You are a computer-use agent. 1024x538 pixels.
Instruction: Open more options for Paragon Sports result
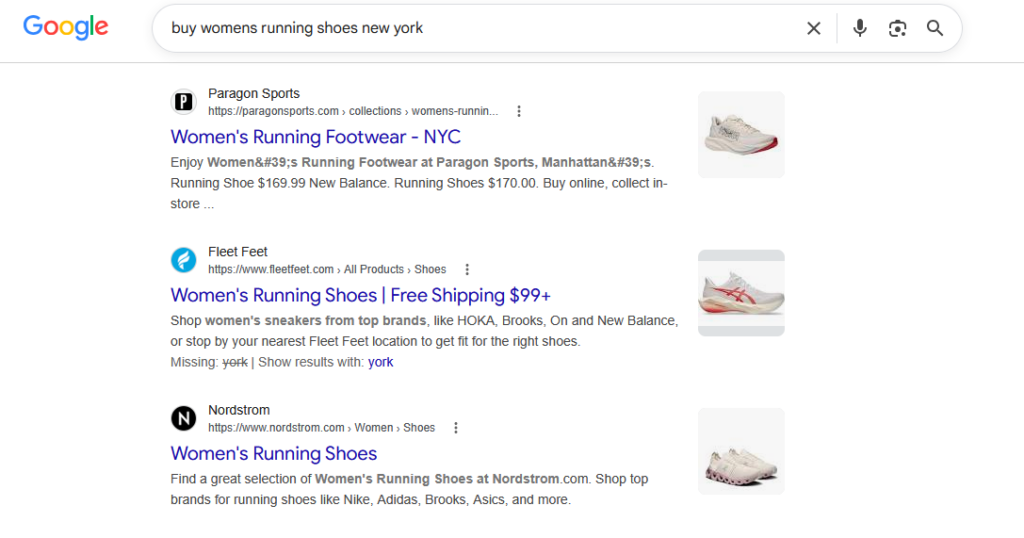point(519,112)
